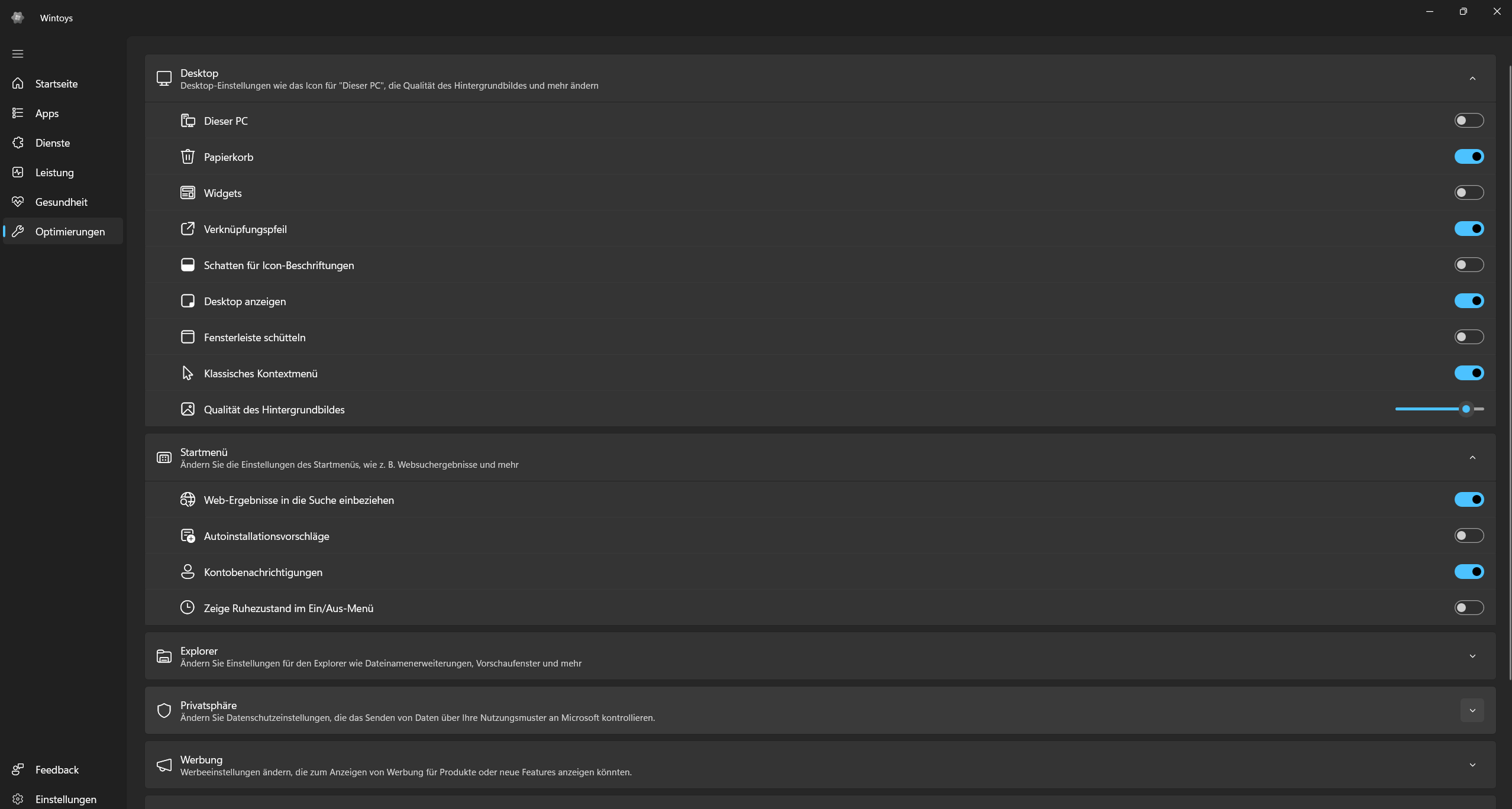Turn off Desktop anzeigen switch
Image resolution: width=1512 pixels, height=809 pixels.
point(1469,301)
